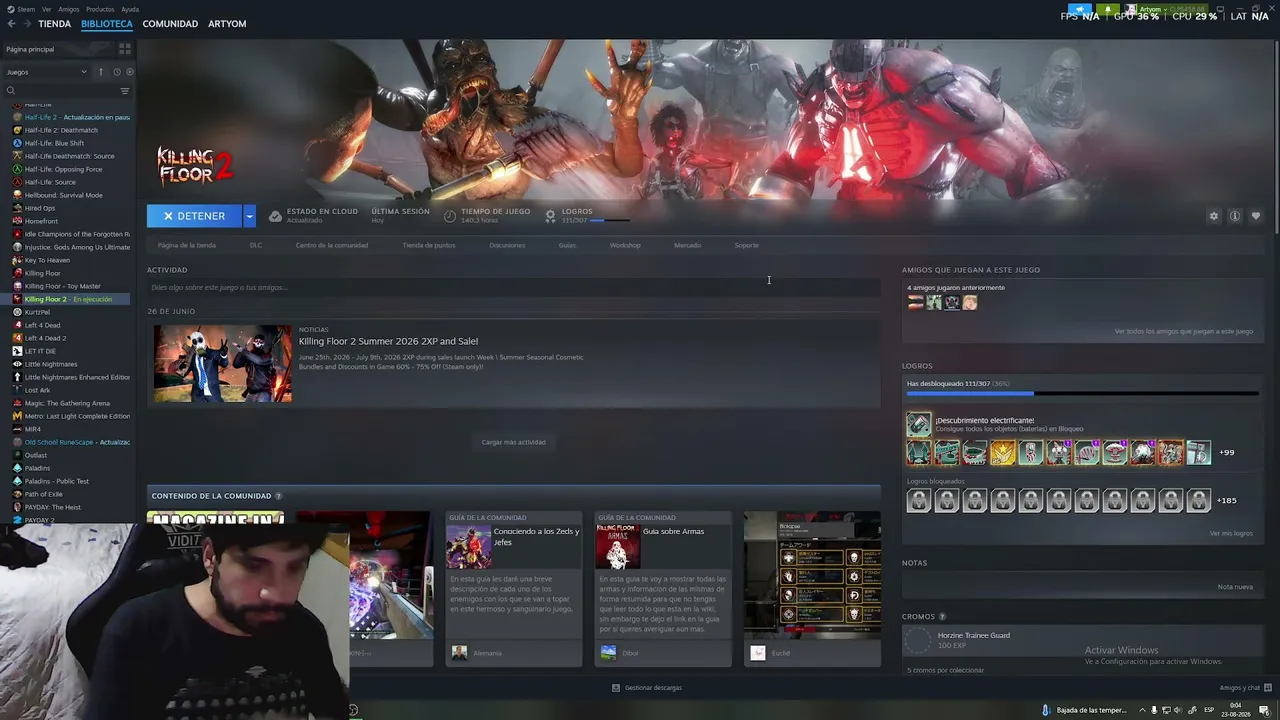
Task: Select Path of Exile in library
Action: (43, 494)
